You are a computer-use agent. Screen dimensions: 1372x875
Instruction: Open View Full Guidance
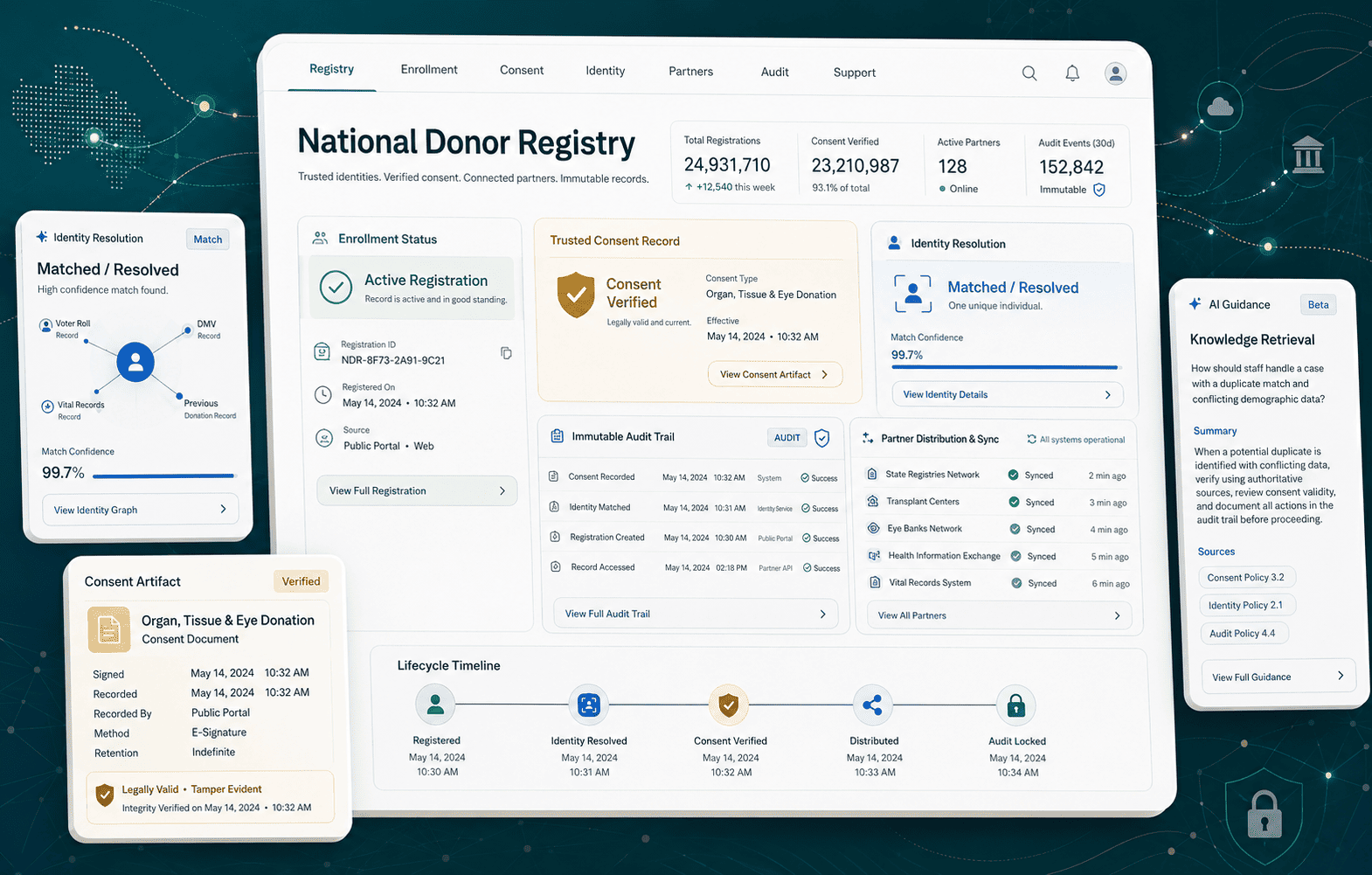[x=1278, y=677]
